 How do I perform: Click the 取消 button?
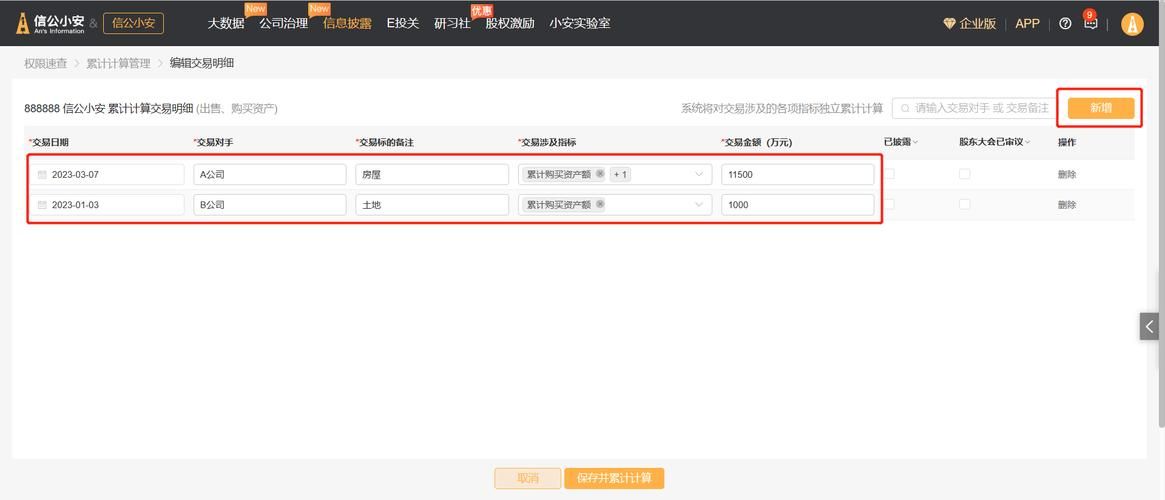coord(528,478)
